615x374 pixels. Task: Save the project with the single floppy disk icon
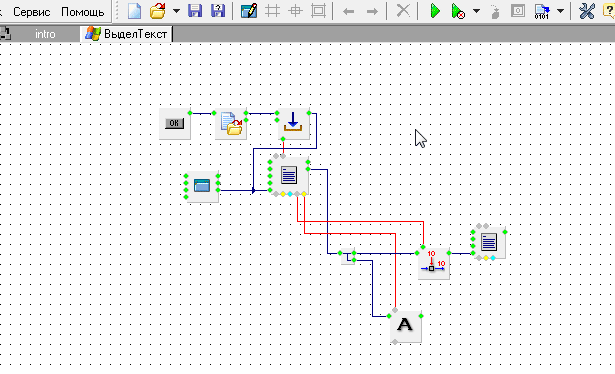pos(195,11)
